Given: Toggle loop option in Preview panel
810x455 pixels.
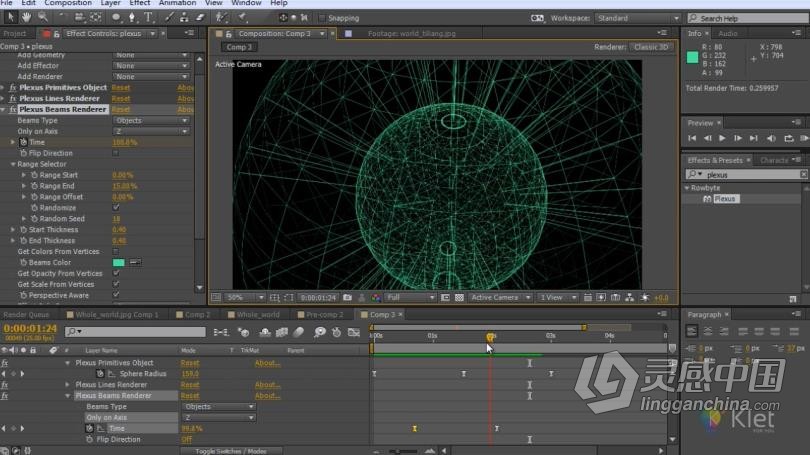Looking at the screenshot, I should click(x=788, y=138).
